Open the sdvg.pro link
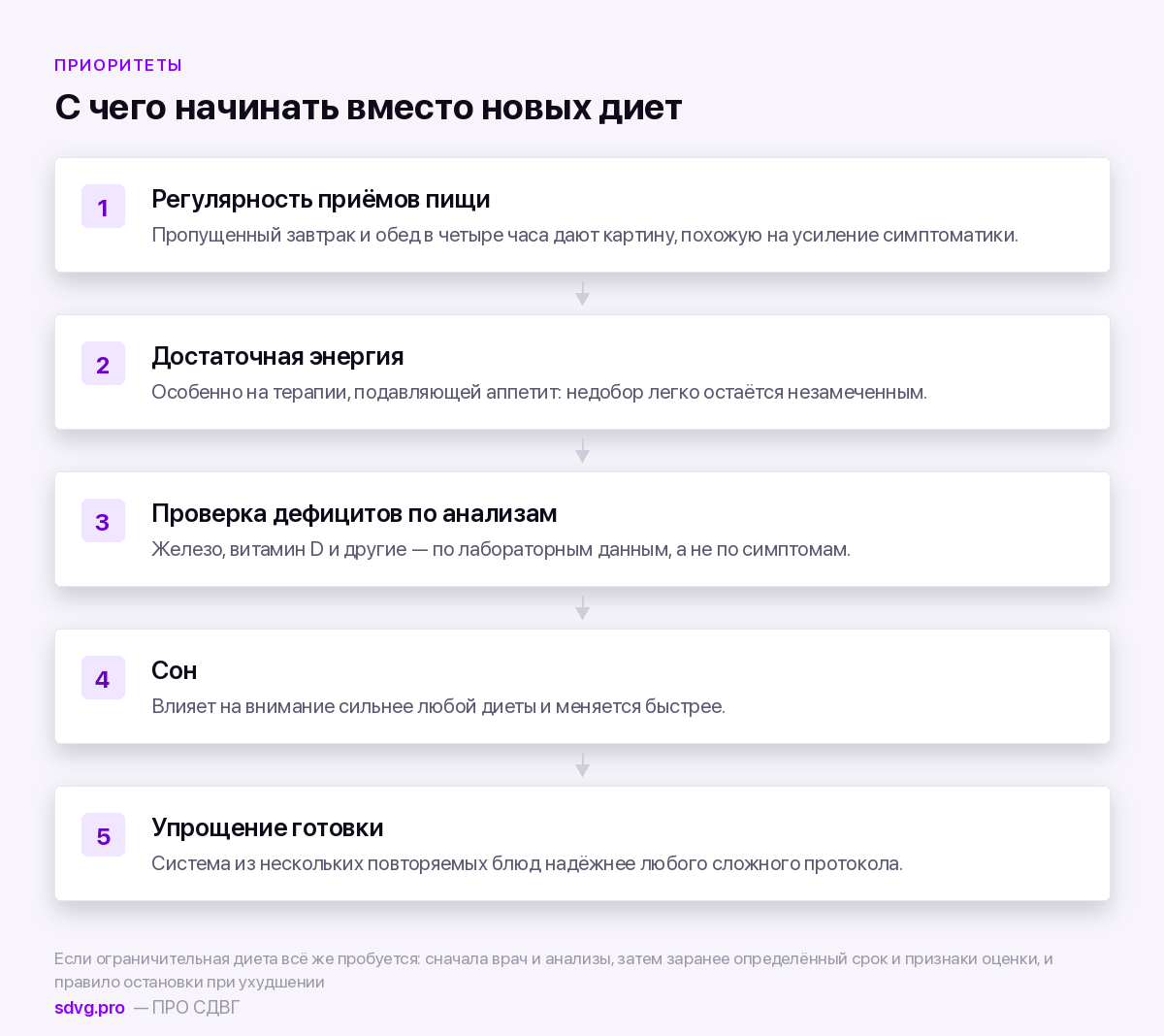Image resolution: width=1164 pixels, height=1036 pixels. pyautogui.click(x=89, y=1007)
